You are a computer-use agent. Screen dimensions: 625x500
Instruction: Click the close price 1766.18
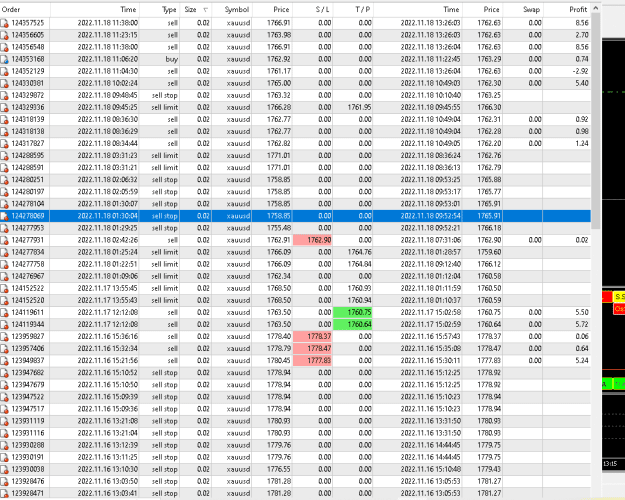click(489, 228)
